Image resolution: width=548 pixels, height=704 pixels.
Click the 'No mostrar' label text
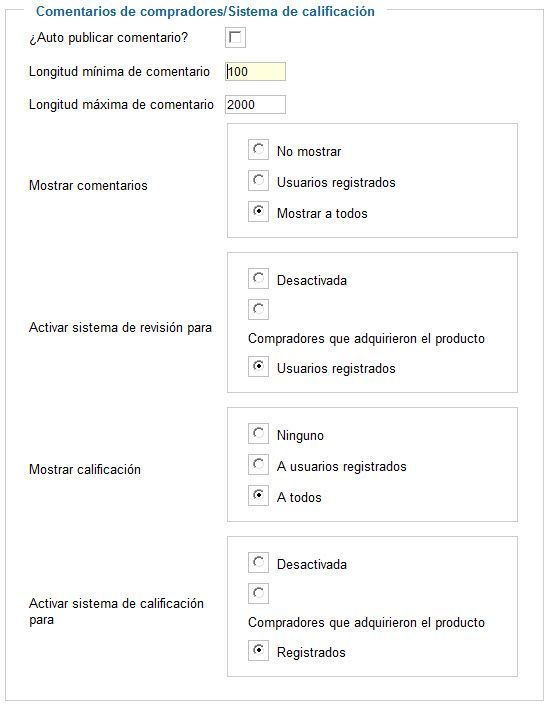pos(309,151)
